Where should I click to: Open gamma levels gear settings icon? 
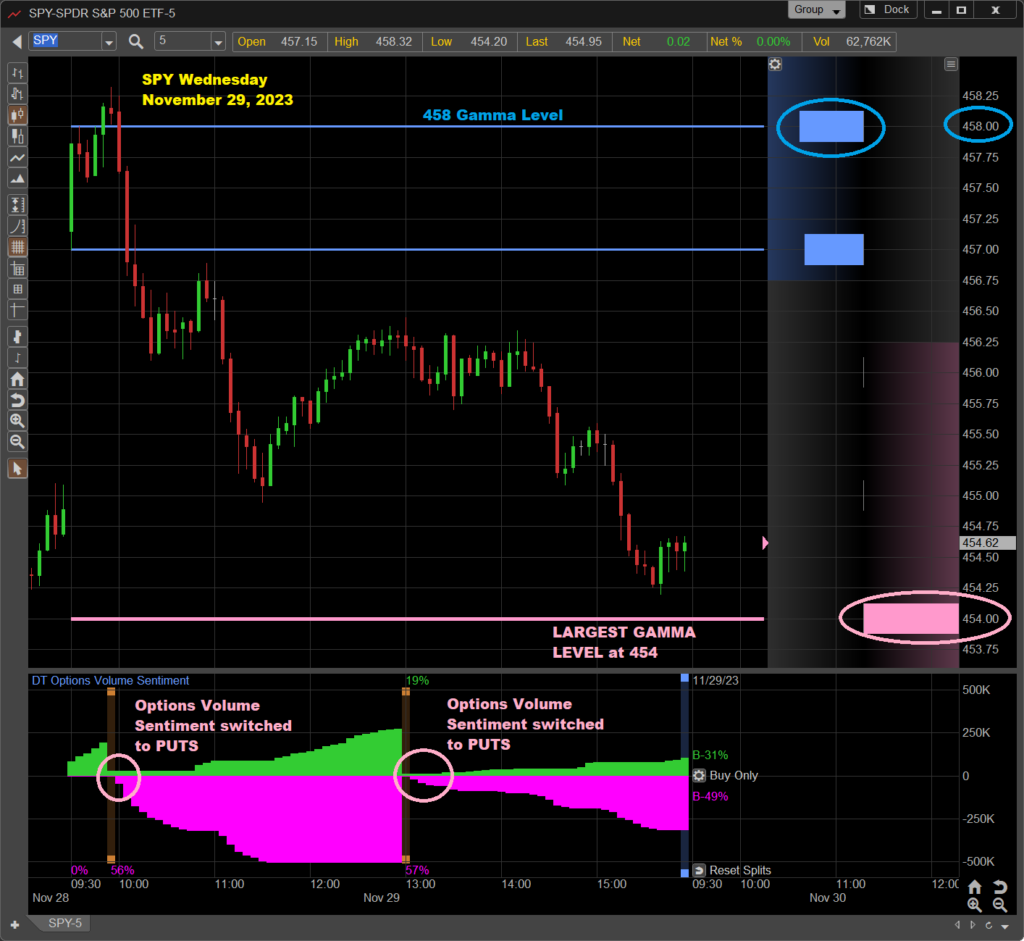tap(775, 64)
